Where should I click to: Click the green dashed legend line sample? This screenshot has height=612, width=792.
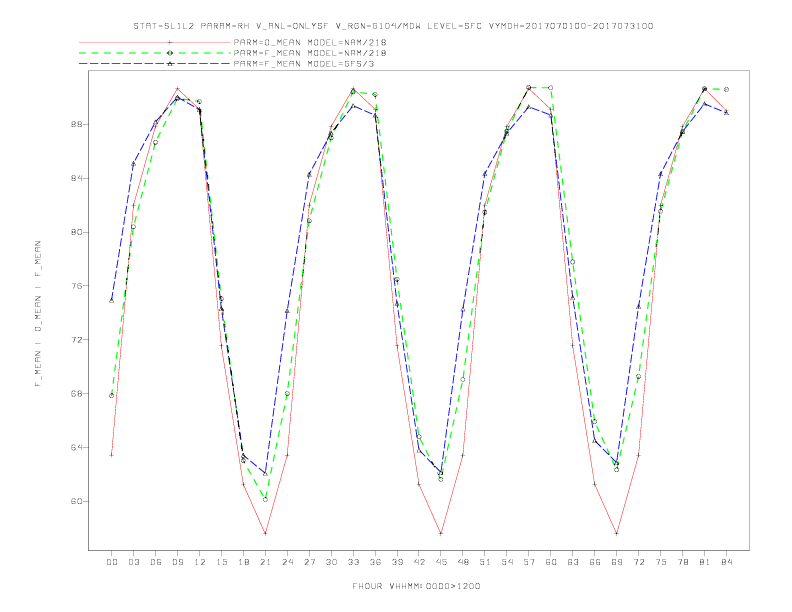[x=155, y=53]
